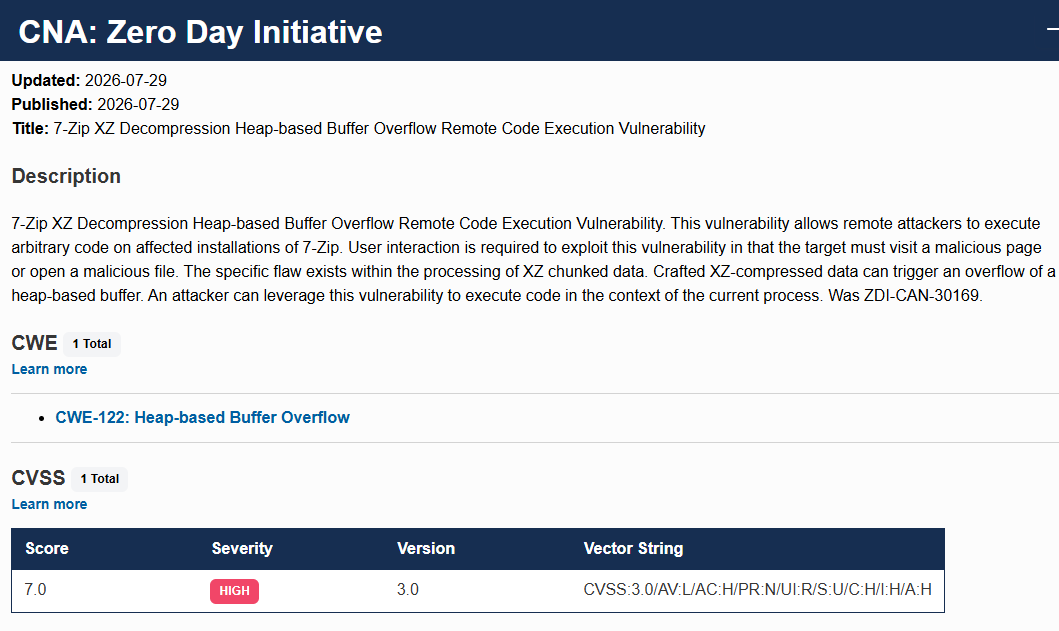Select the Severity column header
This screenshot has height=631, width=1059.
point(242,549)
